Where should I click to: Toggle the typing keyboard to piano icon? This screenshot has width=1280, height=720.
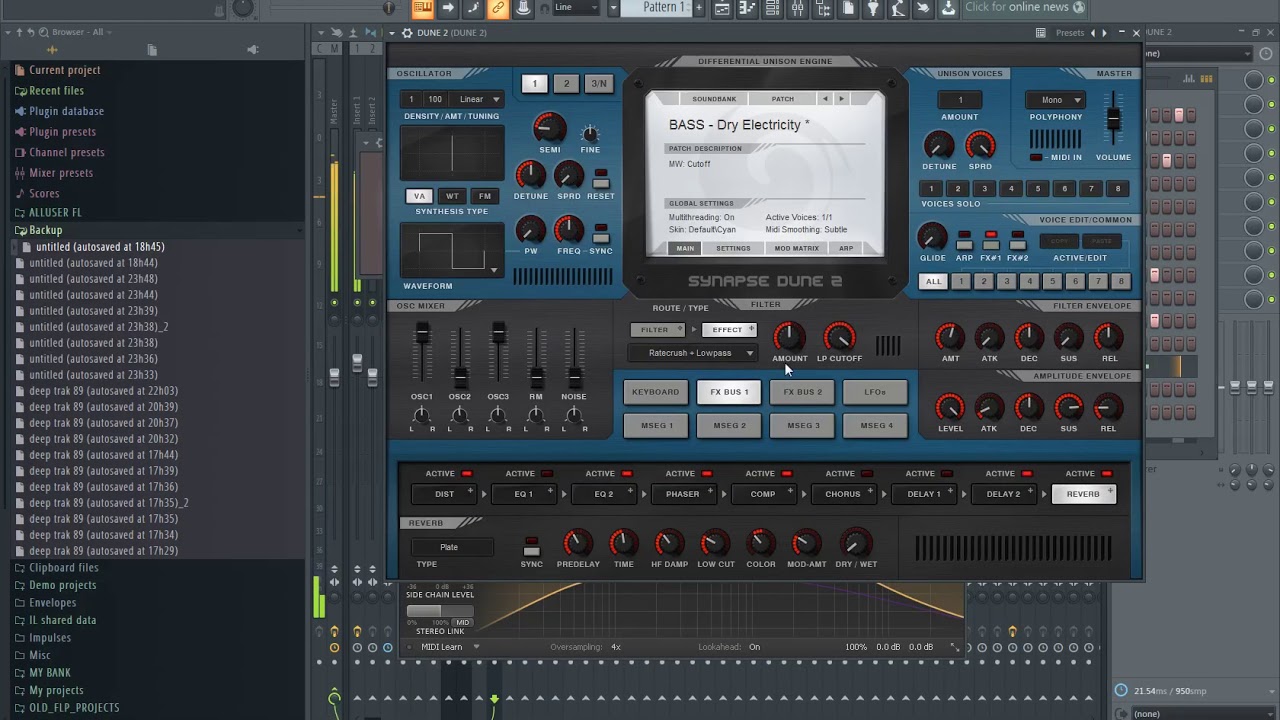pyautogui.click(x=423, y=8)
